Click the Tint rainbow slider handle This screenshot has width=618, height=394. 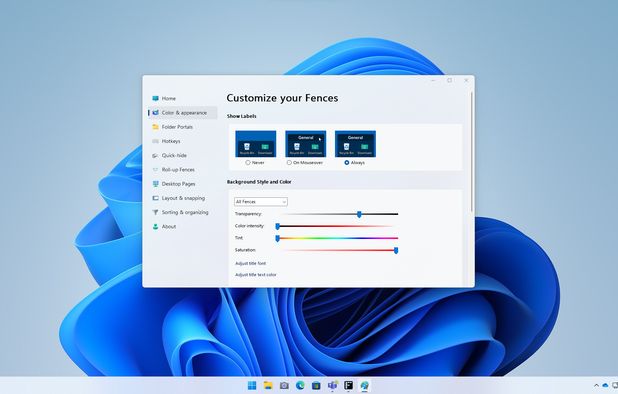pyautogui.click(x=277, y=238)
